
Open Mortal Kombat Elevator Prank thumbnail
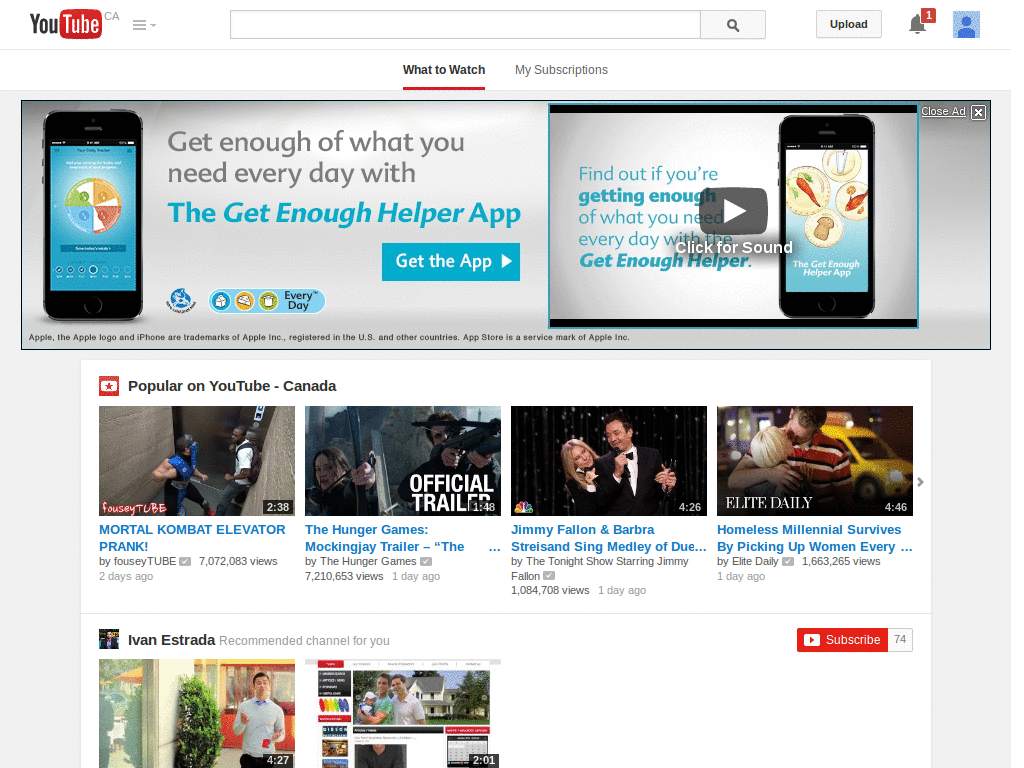[x=197, y=460]
